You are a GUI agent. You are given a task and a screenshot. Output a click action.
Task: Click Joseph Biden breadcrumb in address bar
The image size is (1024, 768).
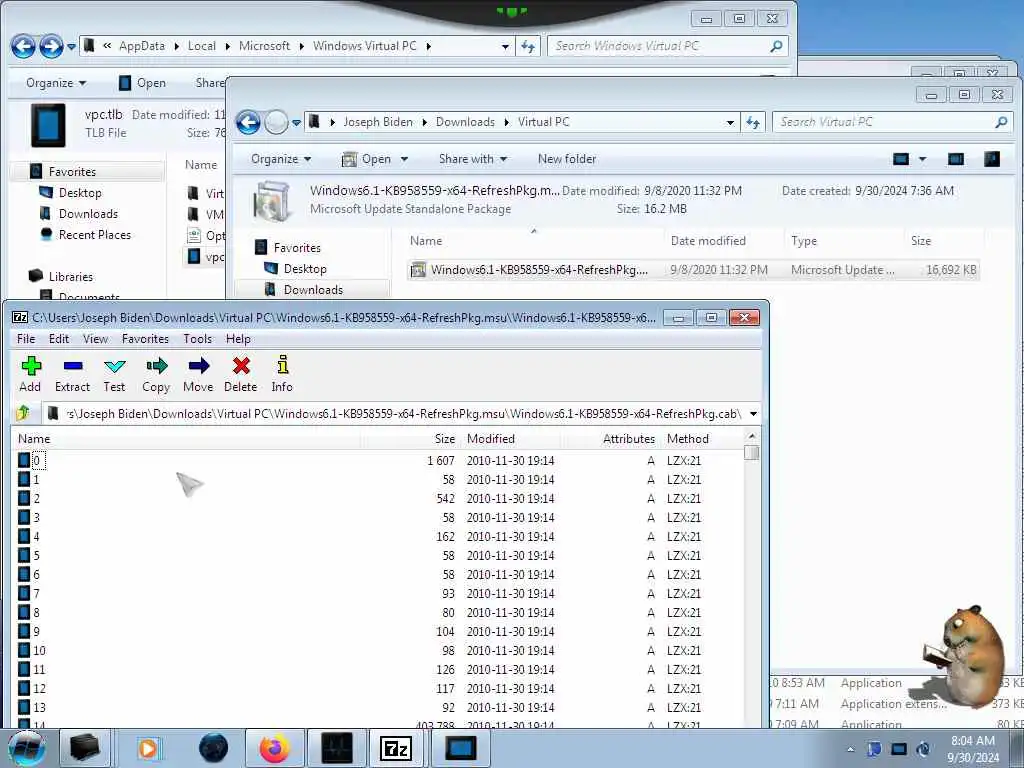click(377, 122)
